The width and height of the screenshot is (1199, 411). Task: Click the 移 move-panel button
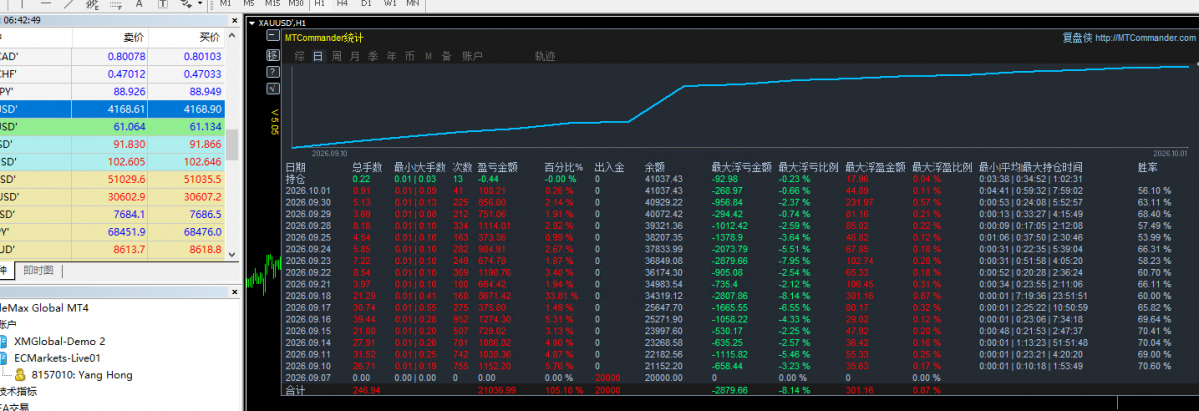tap(272, 55)
